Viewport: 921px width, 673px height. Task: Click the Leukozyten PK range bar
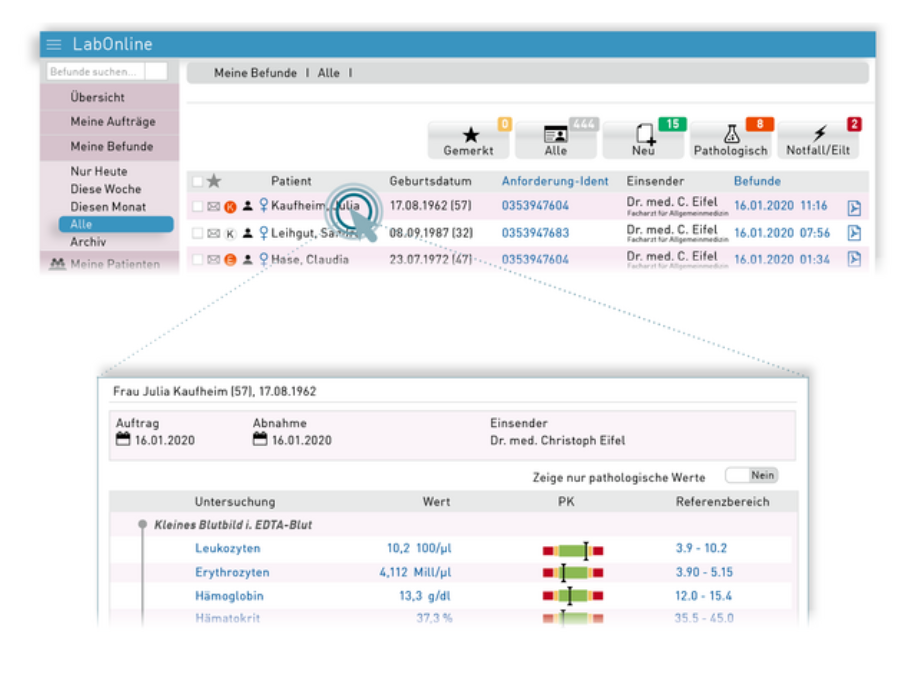[x=573, y=550]
